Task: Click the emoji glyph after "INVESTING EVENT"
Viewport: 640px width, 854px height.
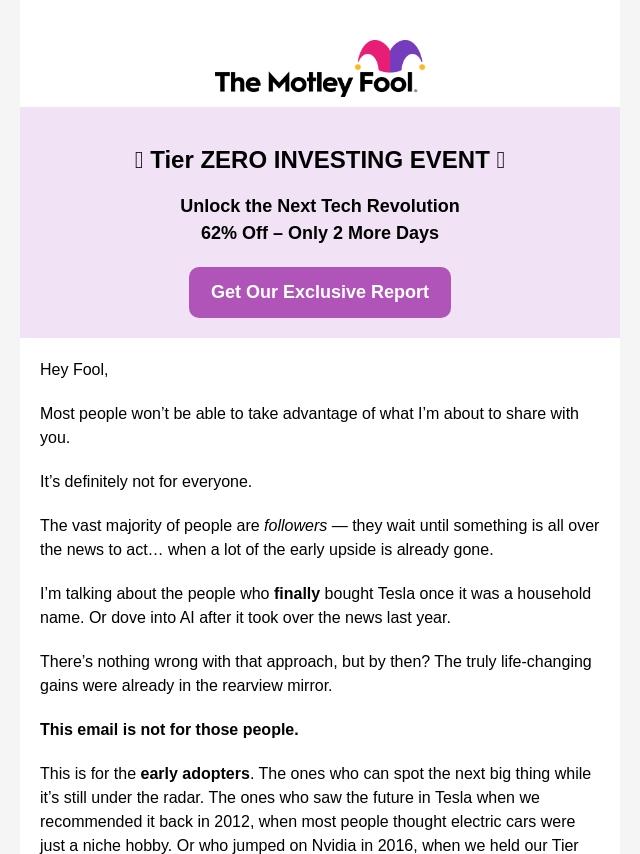Action: click(x=500, y=160)
